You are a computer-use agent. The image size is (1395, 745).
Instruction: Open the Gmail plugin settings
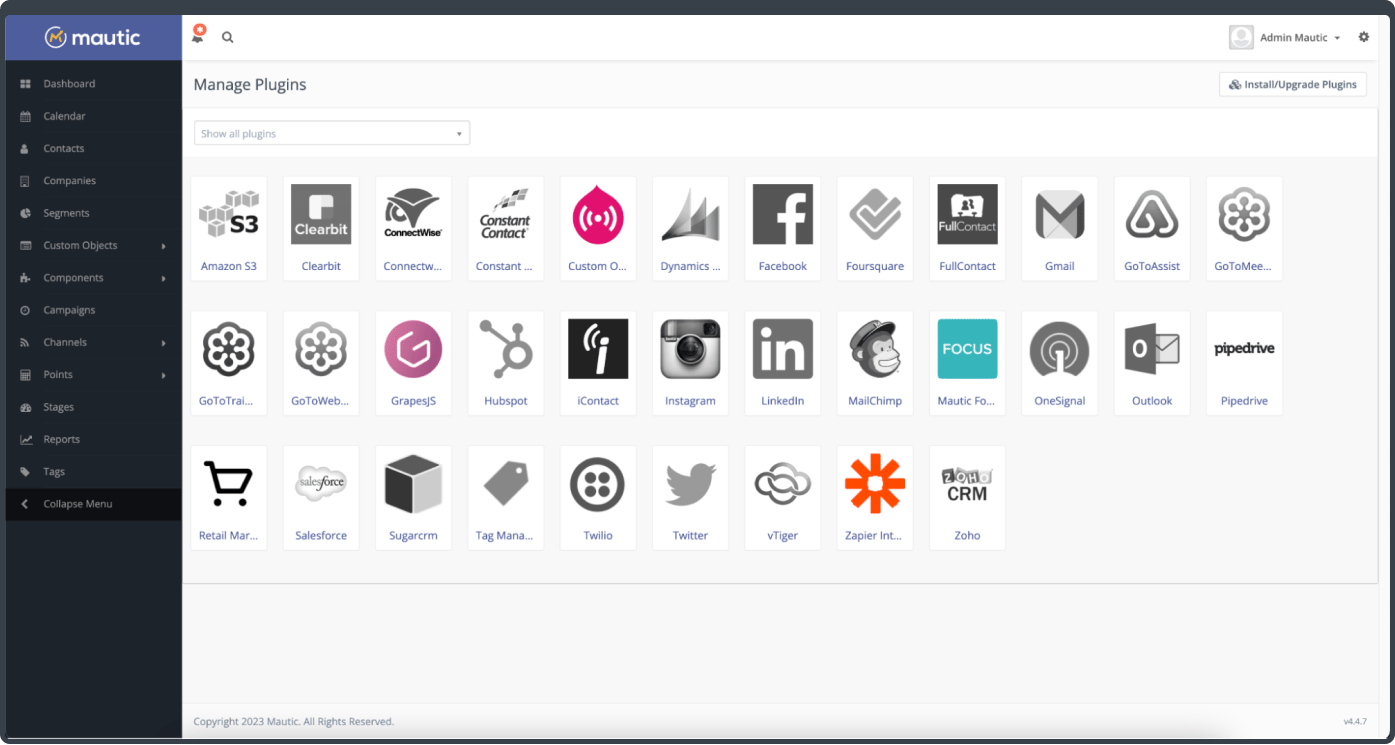[1059, 228]
